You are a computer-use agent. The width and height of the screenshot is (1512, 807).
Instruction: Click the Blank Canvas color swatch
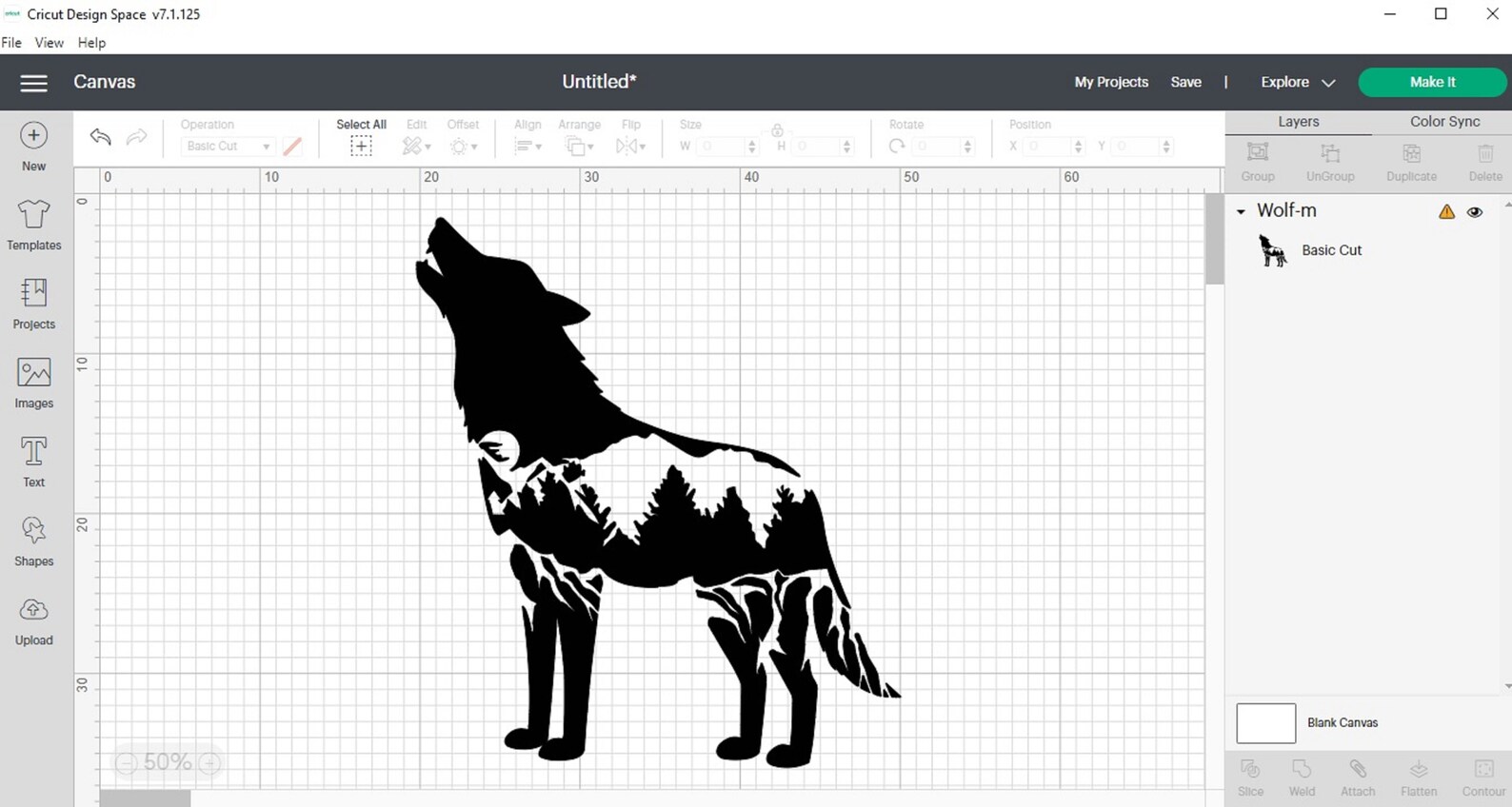tap(1265, 723)
